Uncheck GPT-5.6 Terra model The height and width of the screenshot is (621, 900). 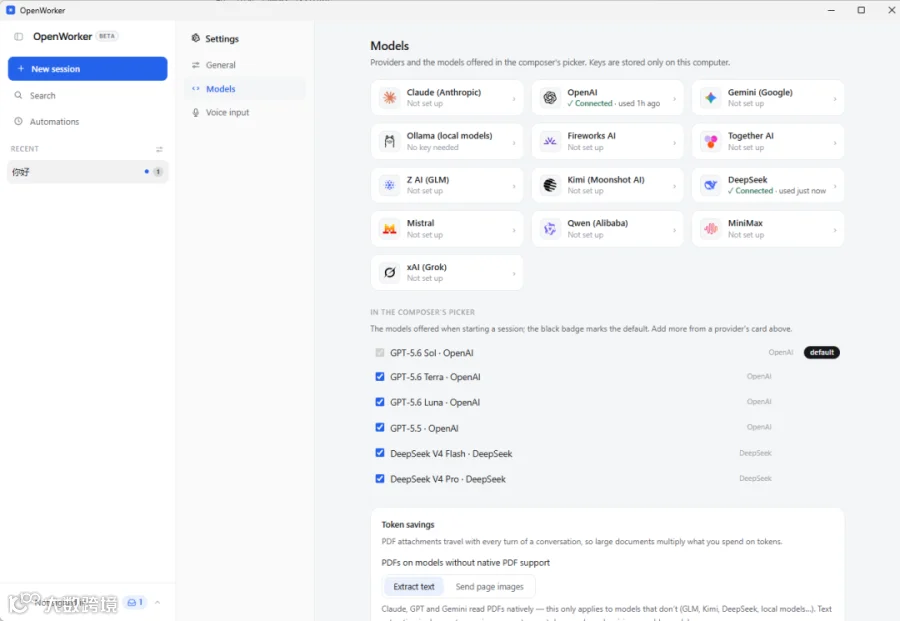379,377
